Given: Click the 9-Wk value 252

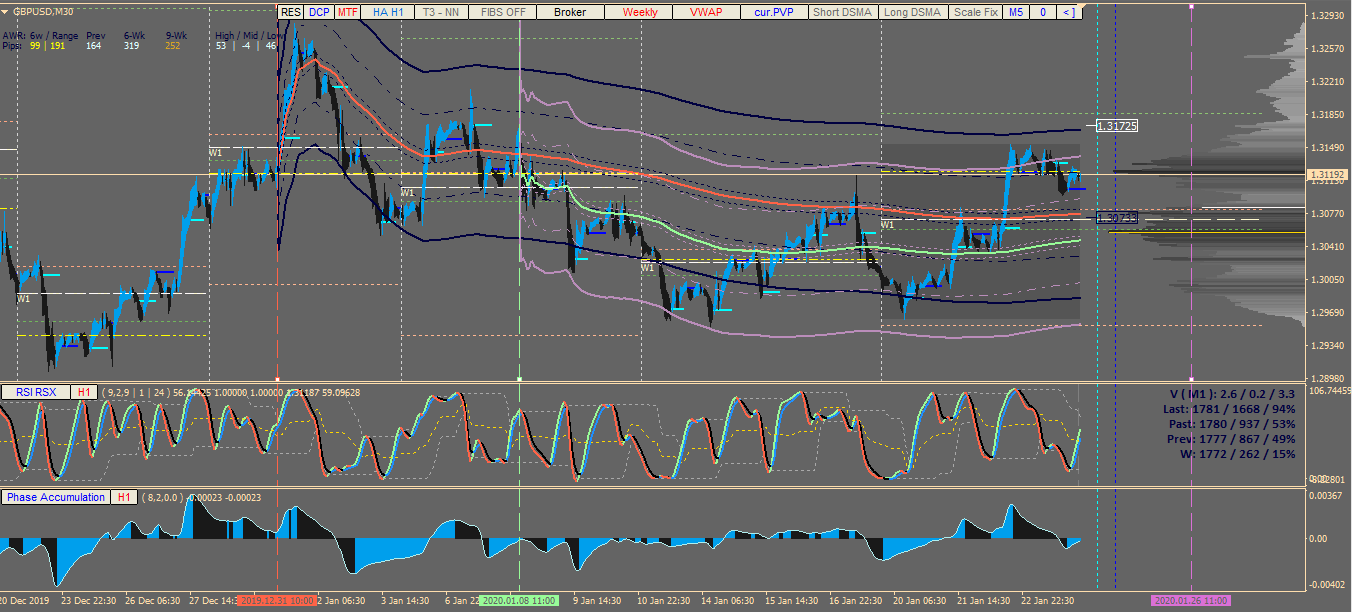Looking at the screenshot, I should pos(173,46).
